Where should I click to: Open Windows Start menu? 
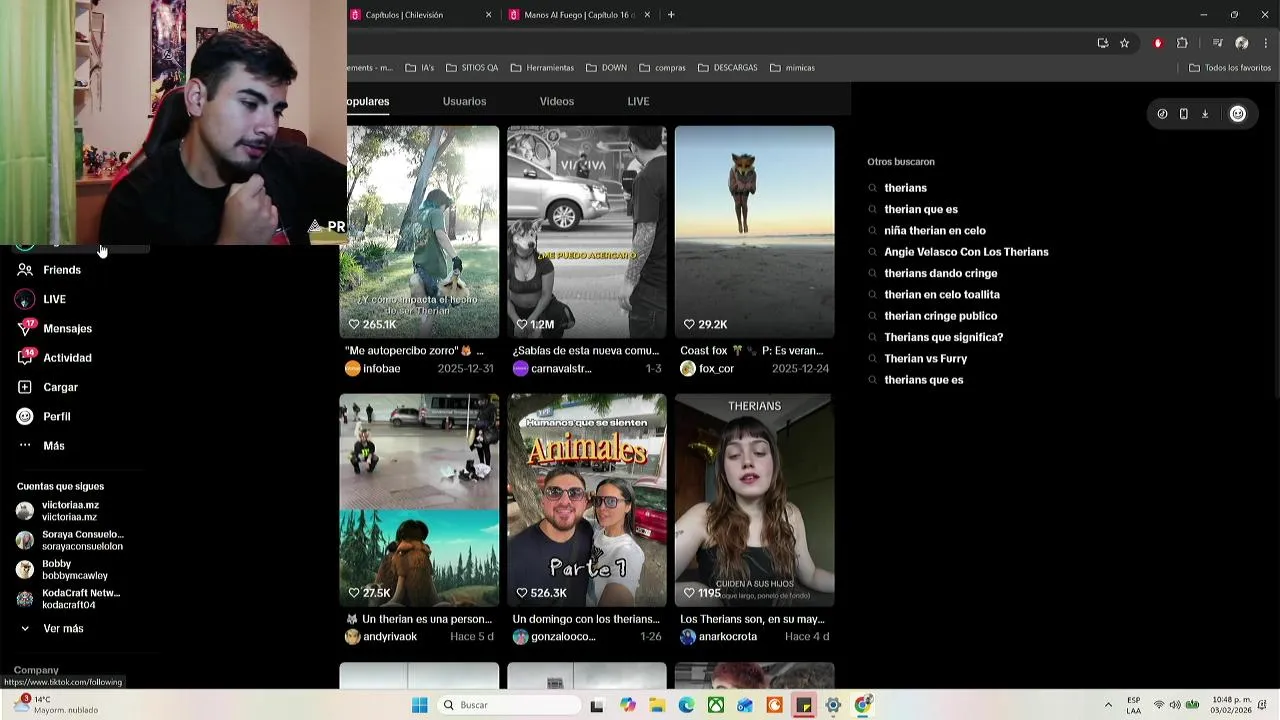(420, 705)
